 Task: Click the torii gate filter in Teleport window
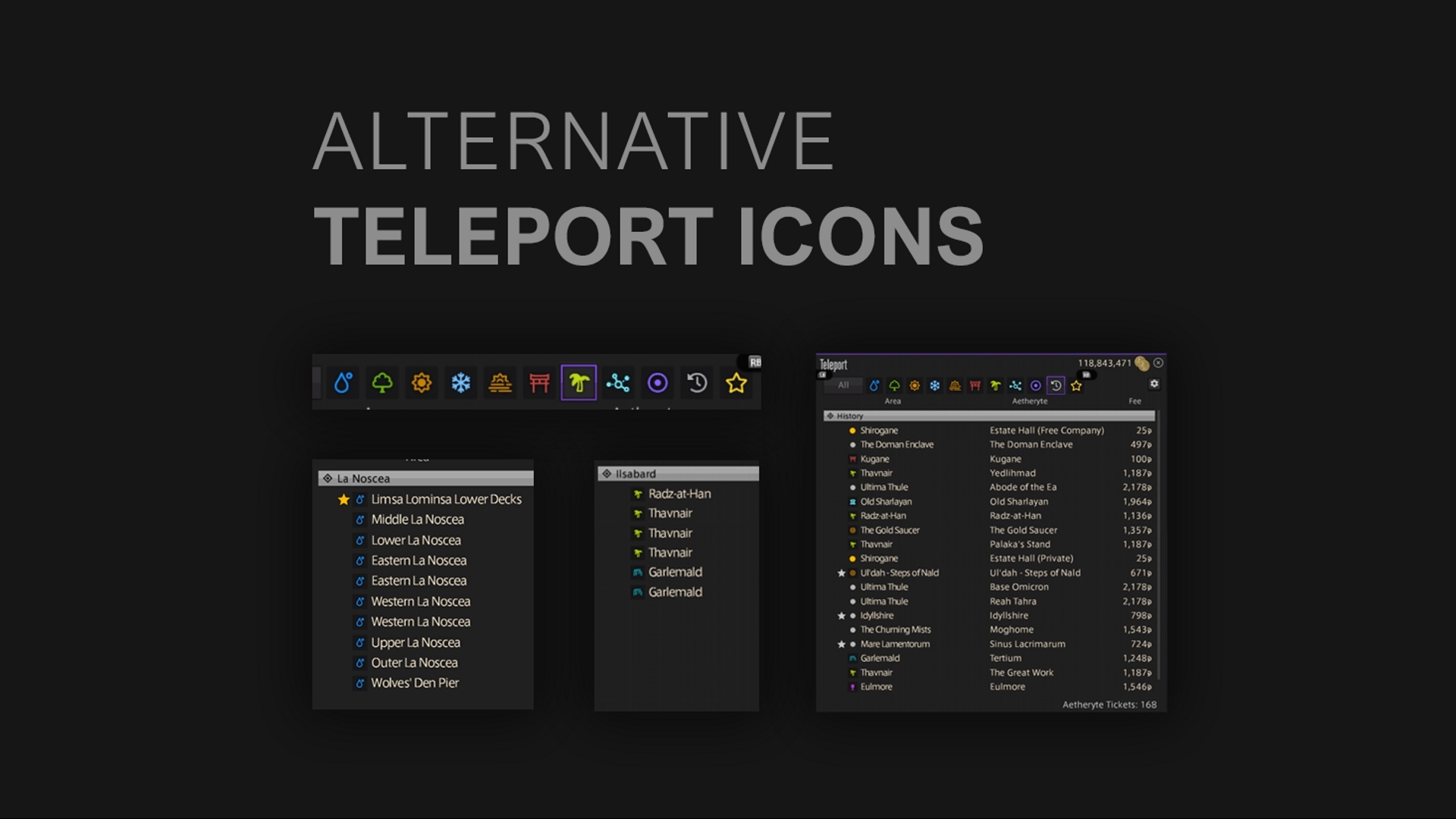[x=975, y=385]
